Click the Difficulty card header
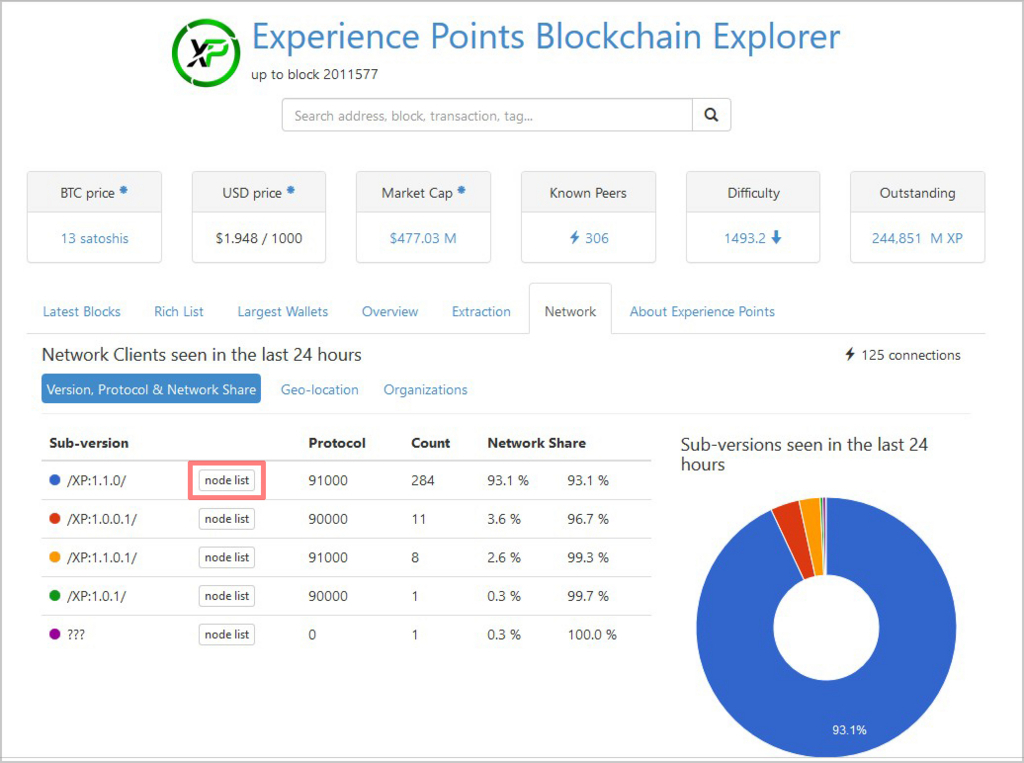 753,193
